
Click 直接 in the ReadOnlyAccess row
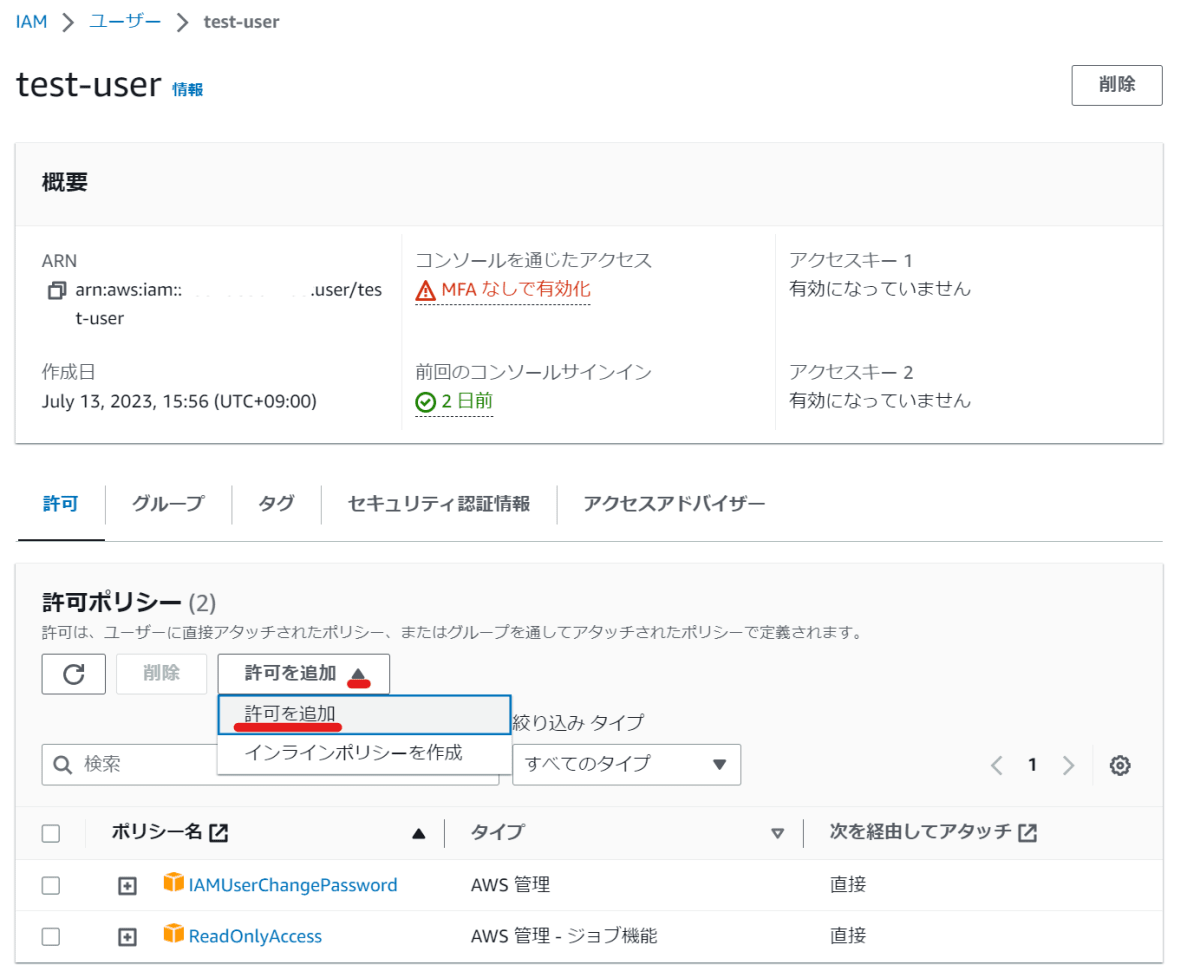[848, 937]
